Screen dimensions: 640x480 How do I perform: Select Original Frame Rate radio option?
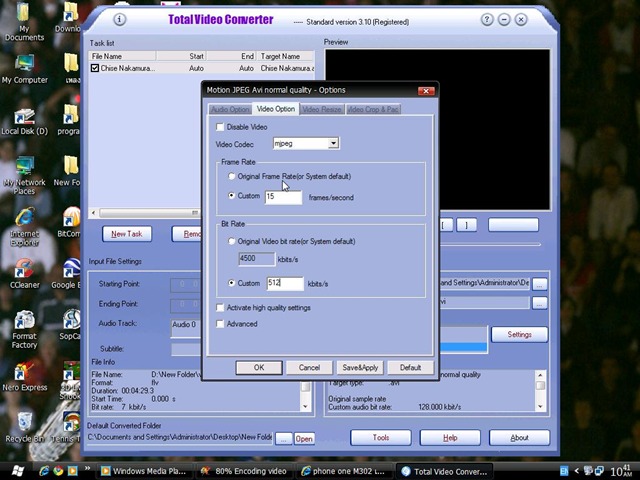point(231,176)
